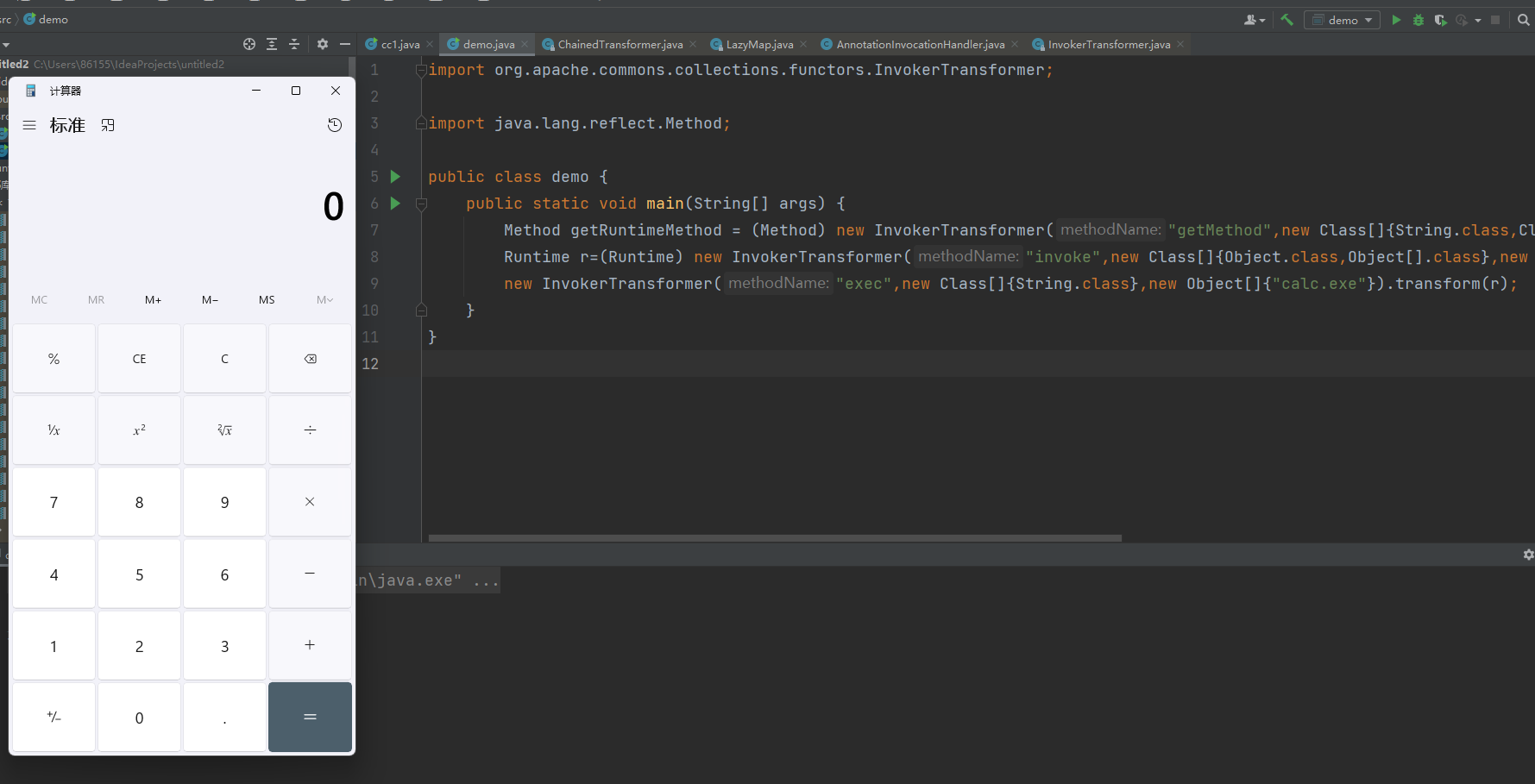Open Project panel settings gear
The image size is (1535, 784).
323,44
